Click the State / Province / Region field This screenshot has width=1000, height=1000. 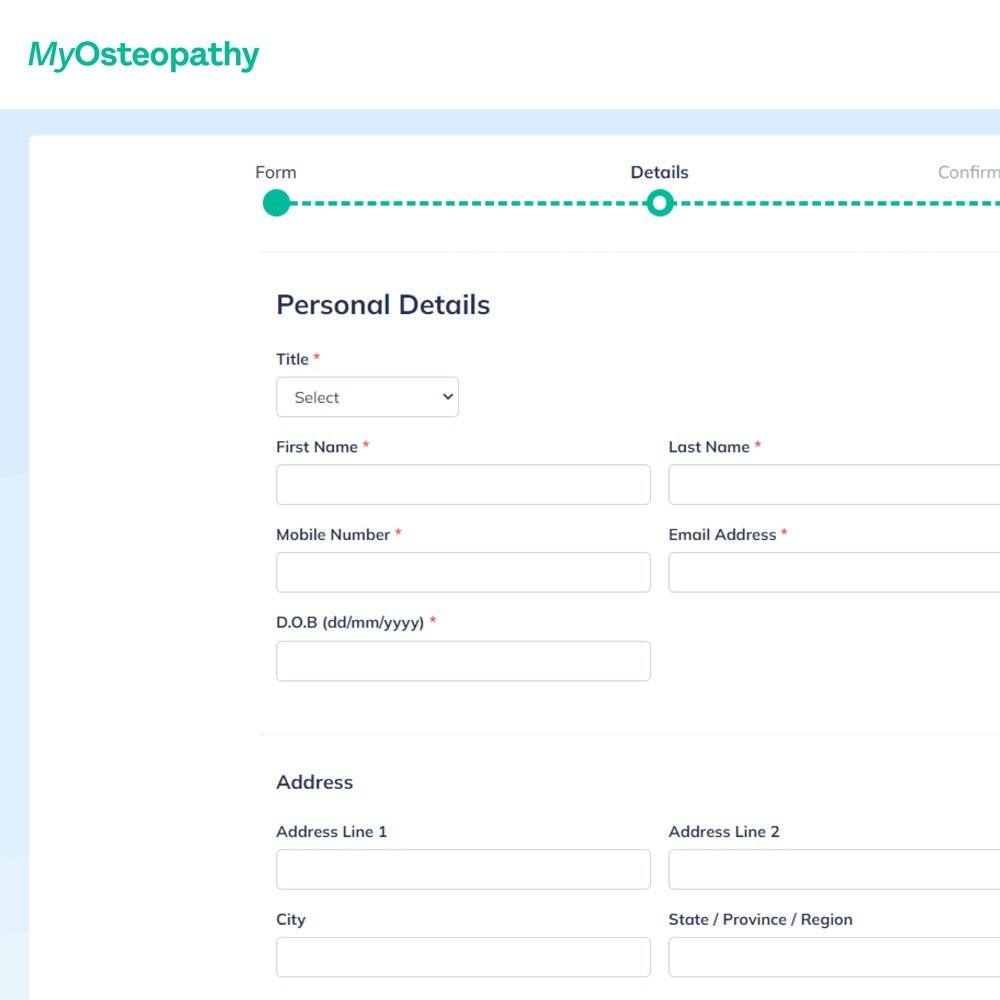coord(834,957)
